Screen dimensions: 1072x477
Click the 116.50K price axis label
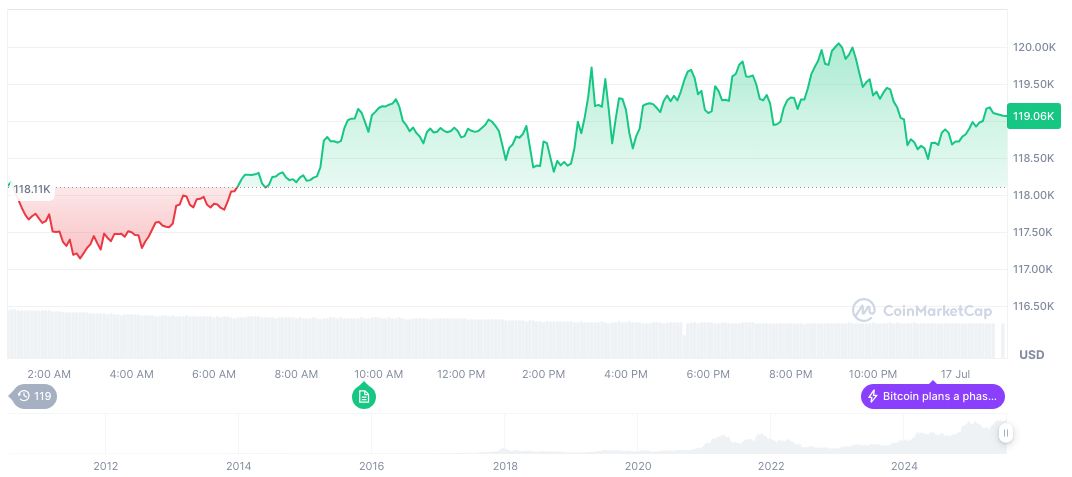pos(1034,306)
